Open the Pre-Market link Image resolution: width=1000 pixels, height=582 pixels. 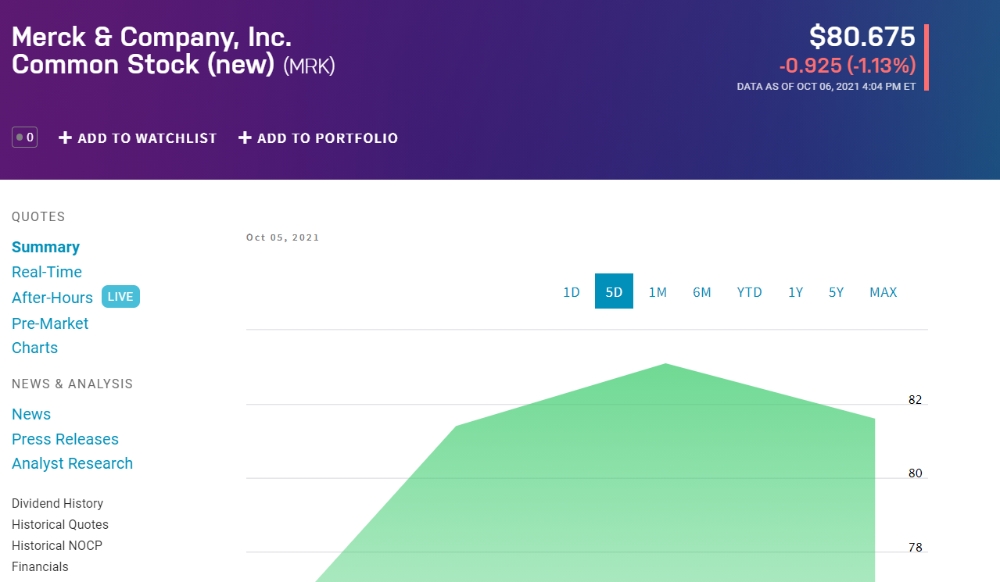pos(50,323)
